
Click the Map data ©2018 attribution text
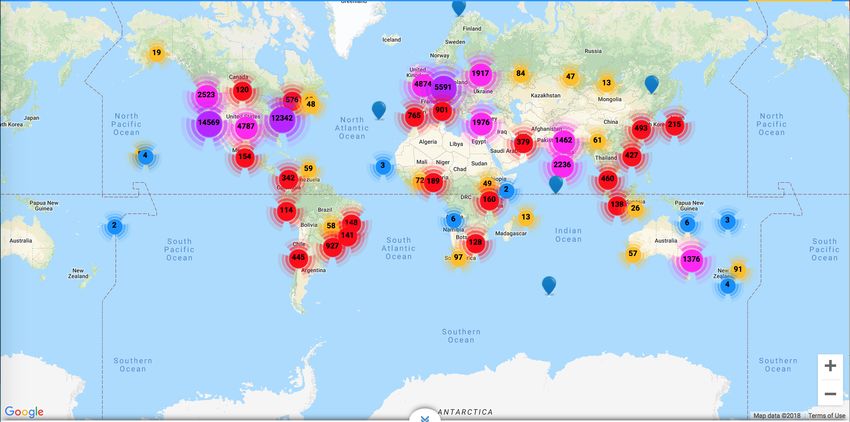click(x=777, y=416)
